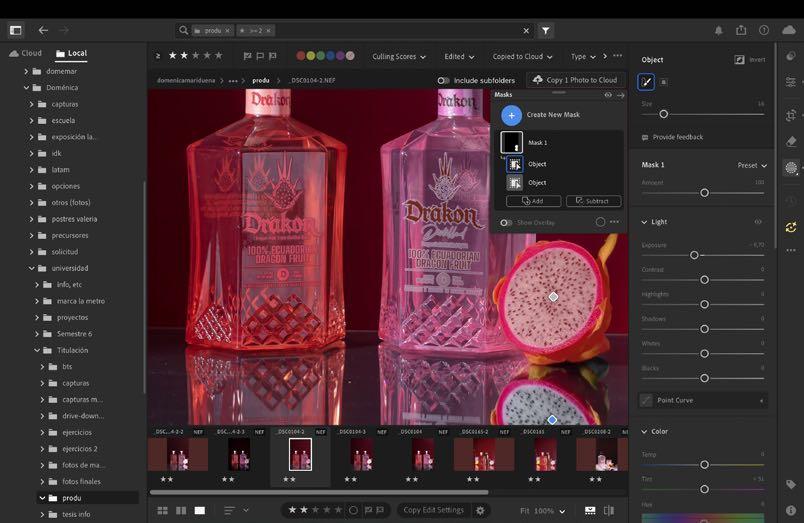This screenshot has width=804, height=523.
Task: Select the produ folder in tree
Action: (87, 498)
